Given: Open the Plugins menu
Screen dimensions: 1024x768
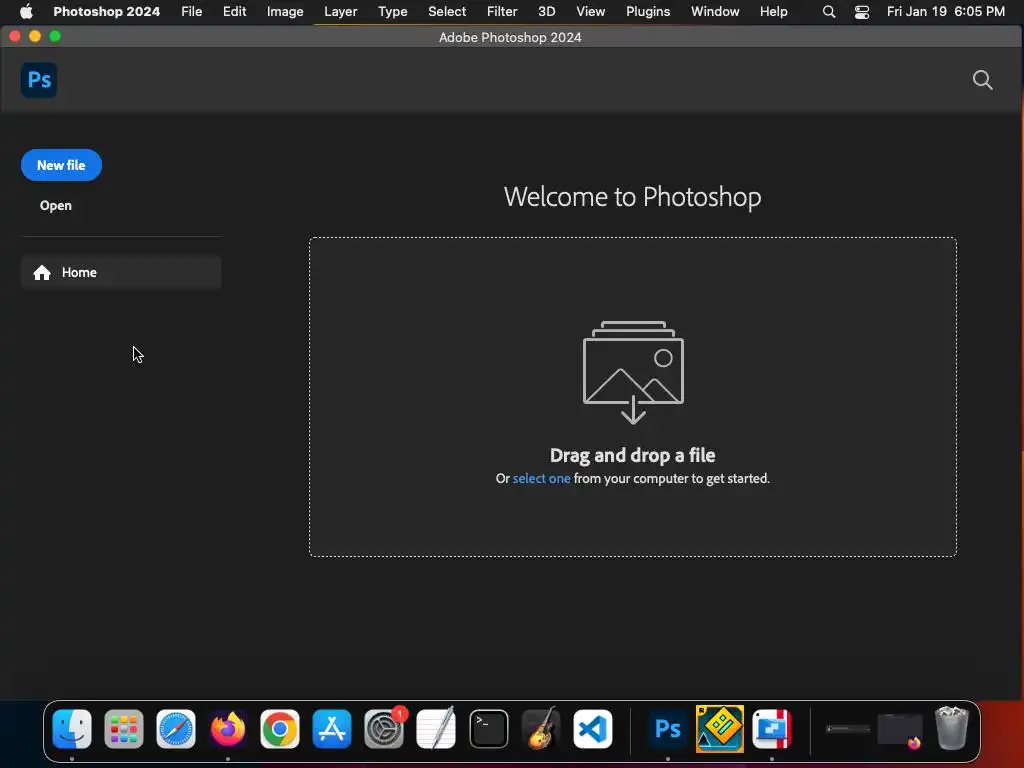Looking at the screenshot, I should 648,11.
